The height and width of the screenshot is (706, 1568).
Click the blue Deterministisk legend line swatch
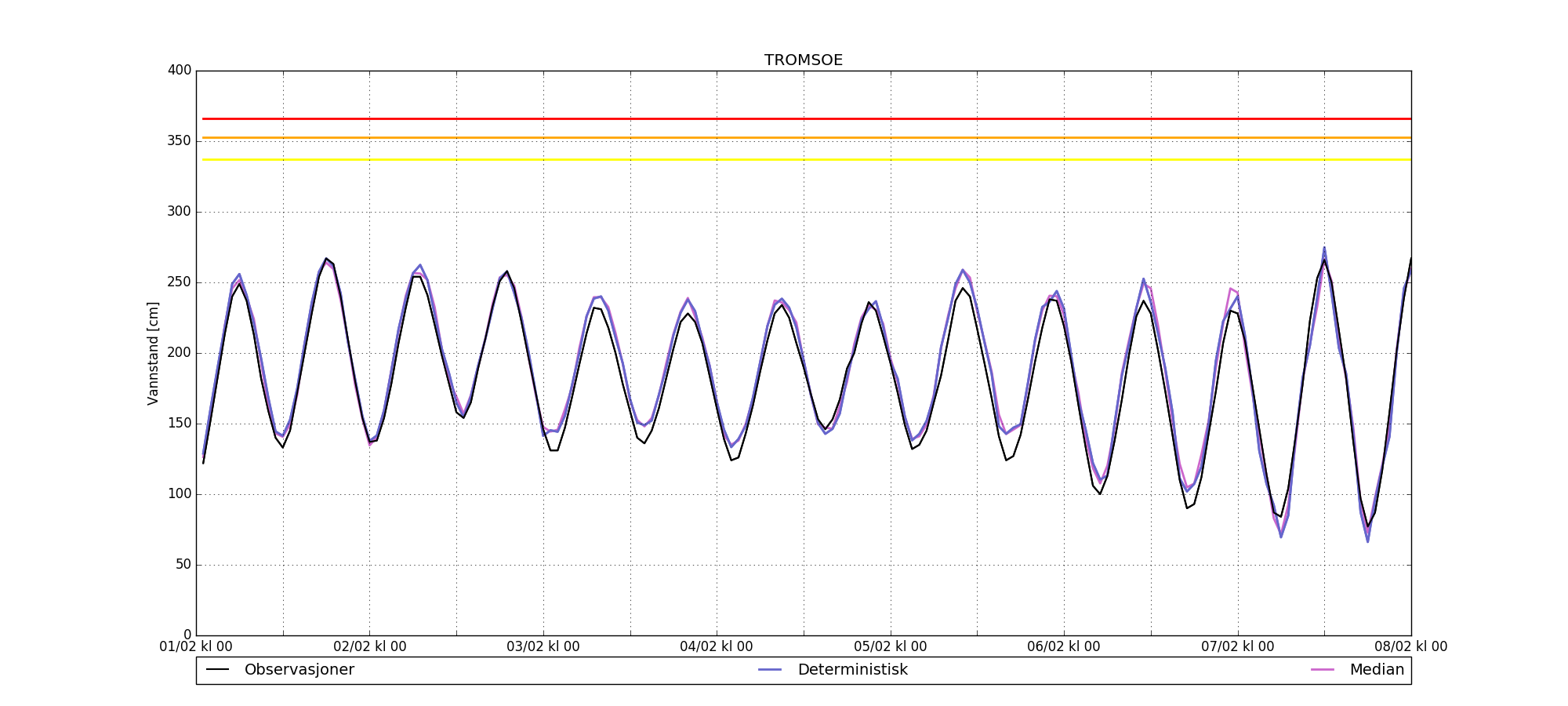pyautogui.click(x=771, y=670)
